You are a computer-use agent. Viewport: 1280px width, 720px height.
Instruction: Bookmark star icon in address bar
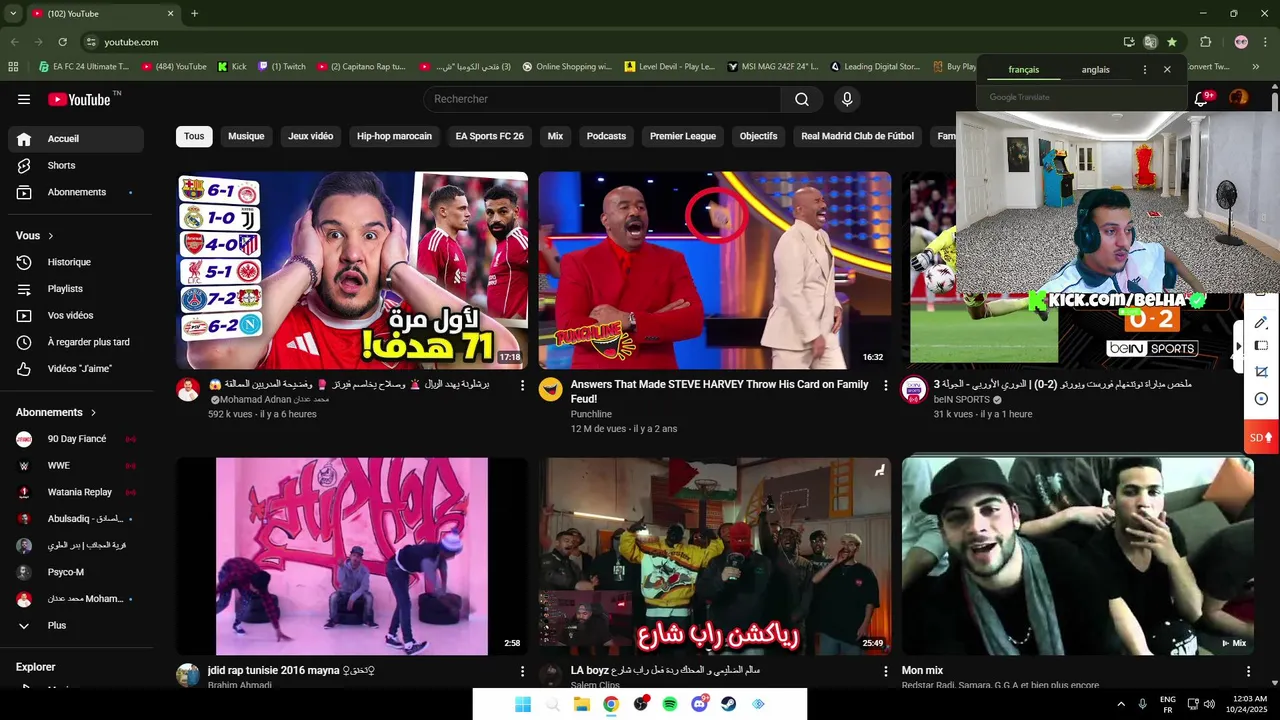[1172, 42]
